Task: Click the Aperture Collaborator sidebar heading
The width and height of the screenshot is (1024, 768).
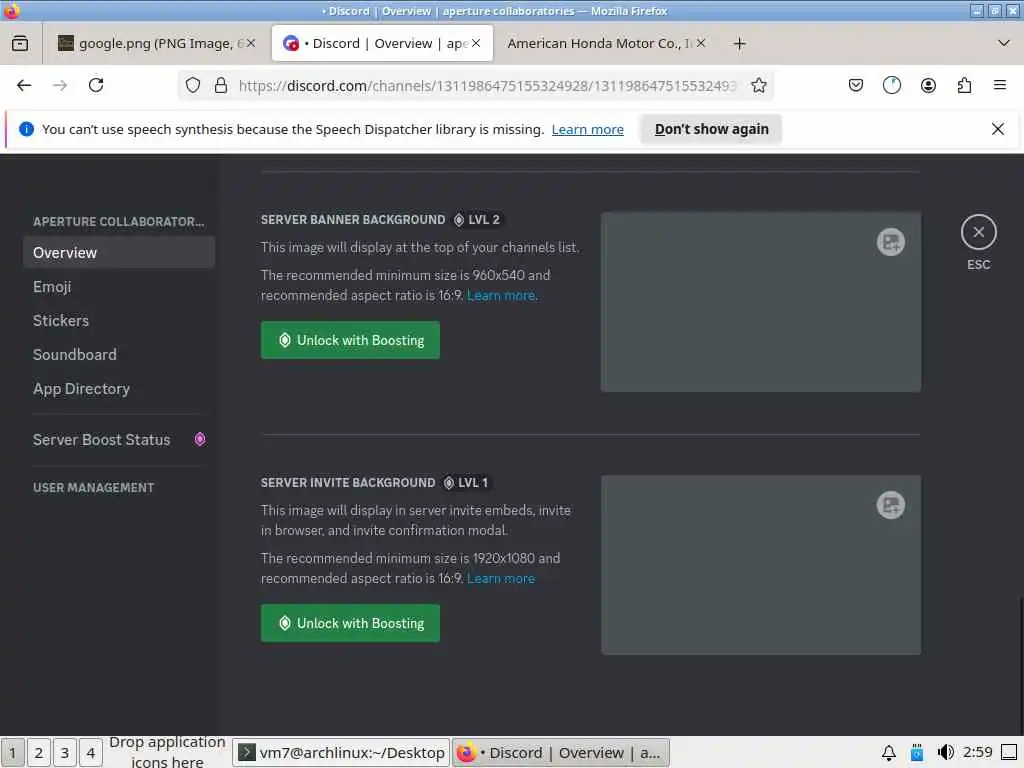Action: 118,222
